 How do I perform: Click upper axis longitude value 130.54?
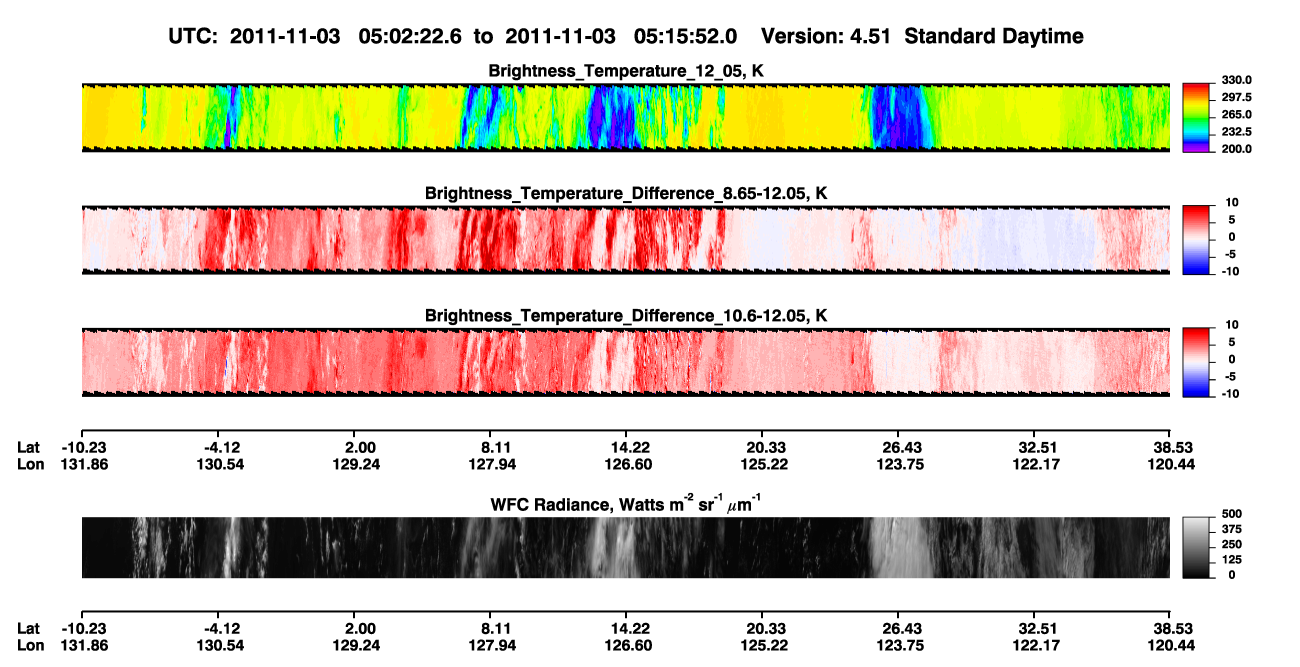(x=218, y=464)
